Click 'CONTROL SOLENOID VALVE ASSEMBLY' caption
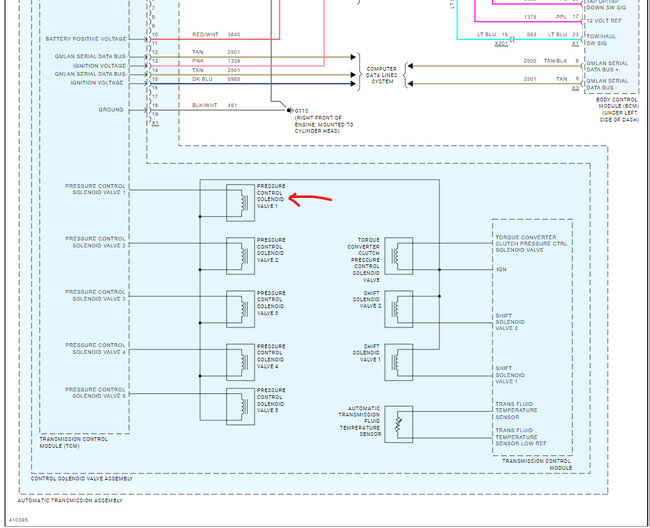Viewport: 650px width, 528px height. [x=82, y=479]
